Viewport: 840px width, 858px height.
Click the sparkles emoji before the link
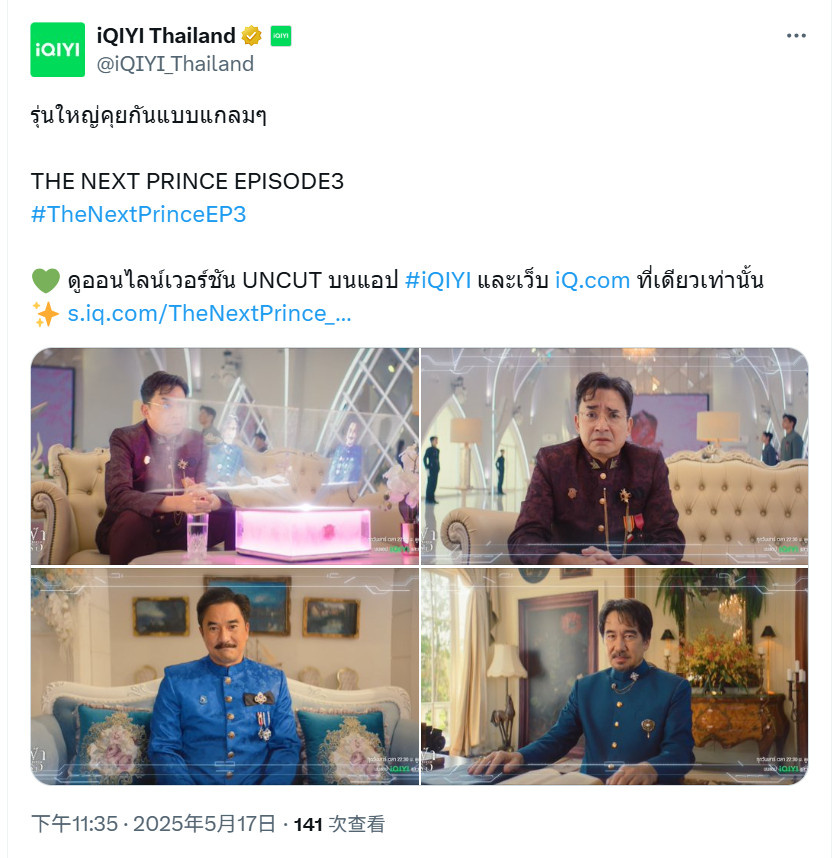(45, 314)
